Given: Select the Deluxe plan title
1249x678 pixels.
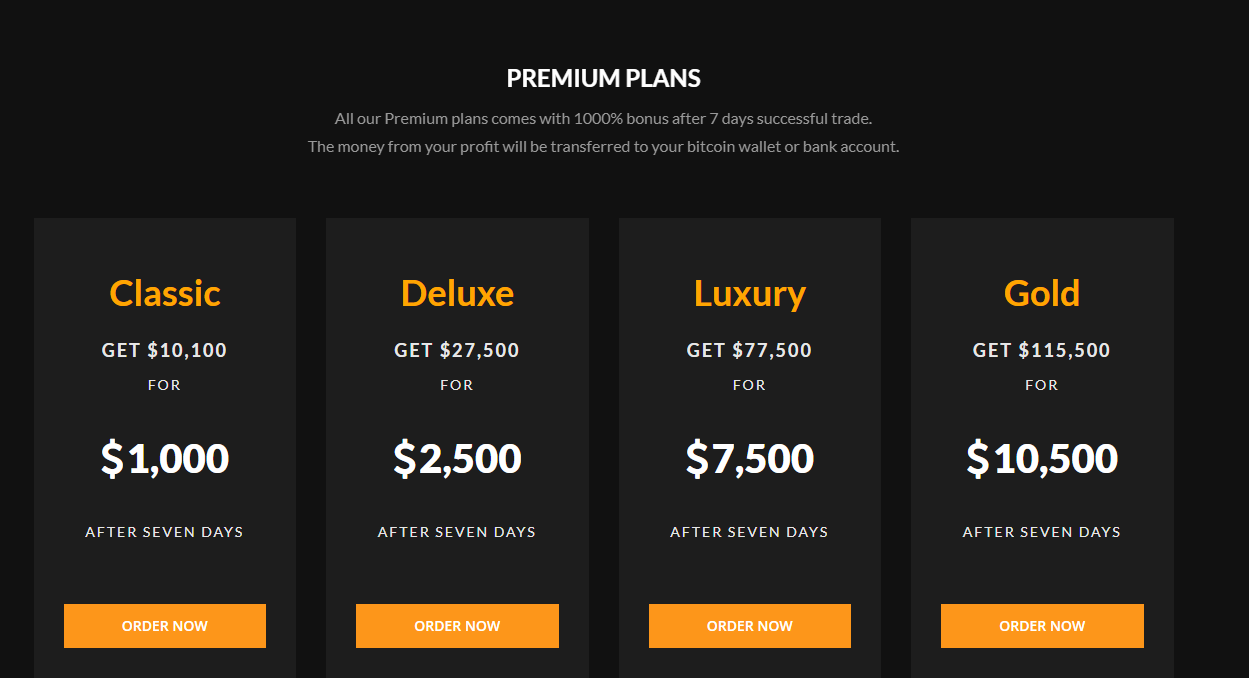Looking at the screenshot, I should 457,293.
